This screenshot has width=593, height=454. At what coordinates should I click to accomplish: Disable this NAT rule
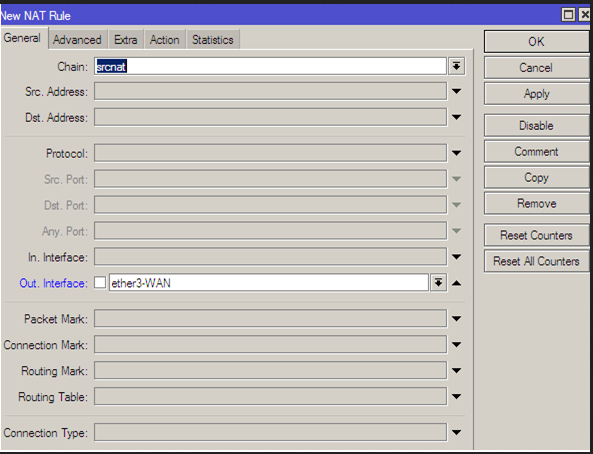tap(536, 126)
